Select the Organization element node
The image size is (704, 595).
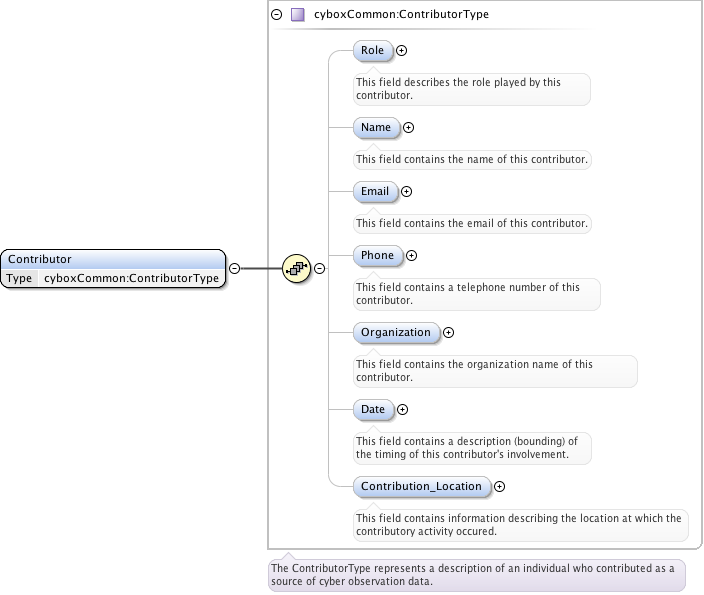396,332
